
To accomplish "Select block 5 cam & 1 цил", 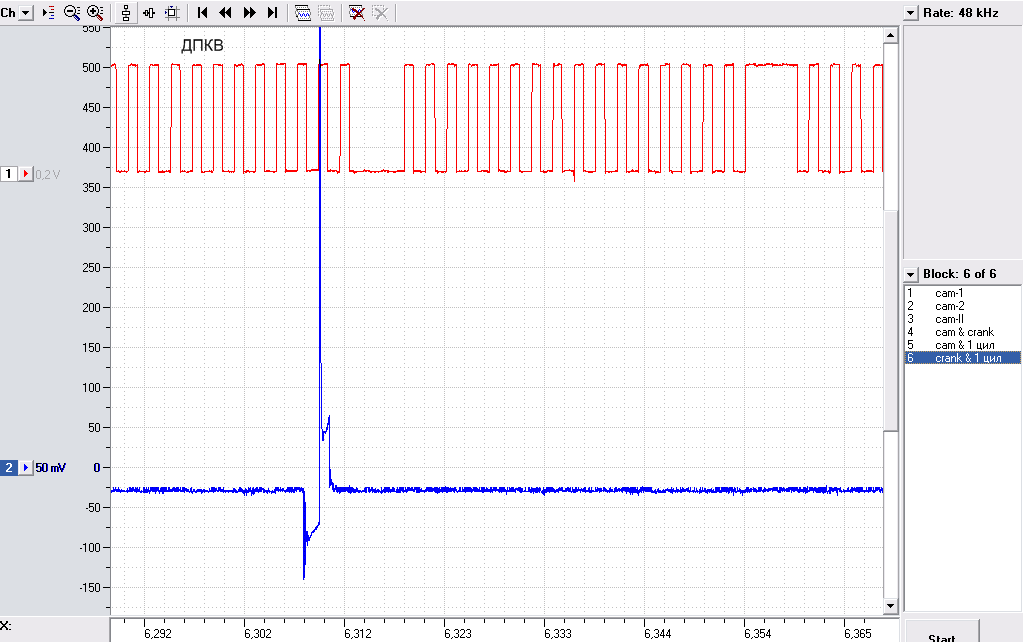I will click(x=962, y=345).
